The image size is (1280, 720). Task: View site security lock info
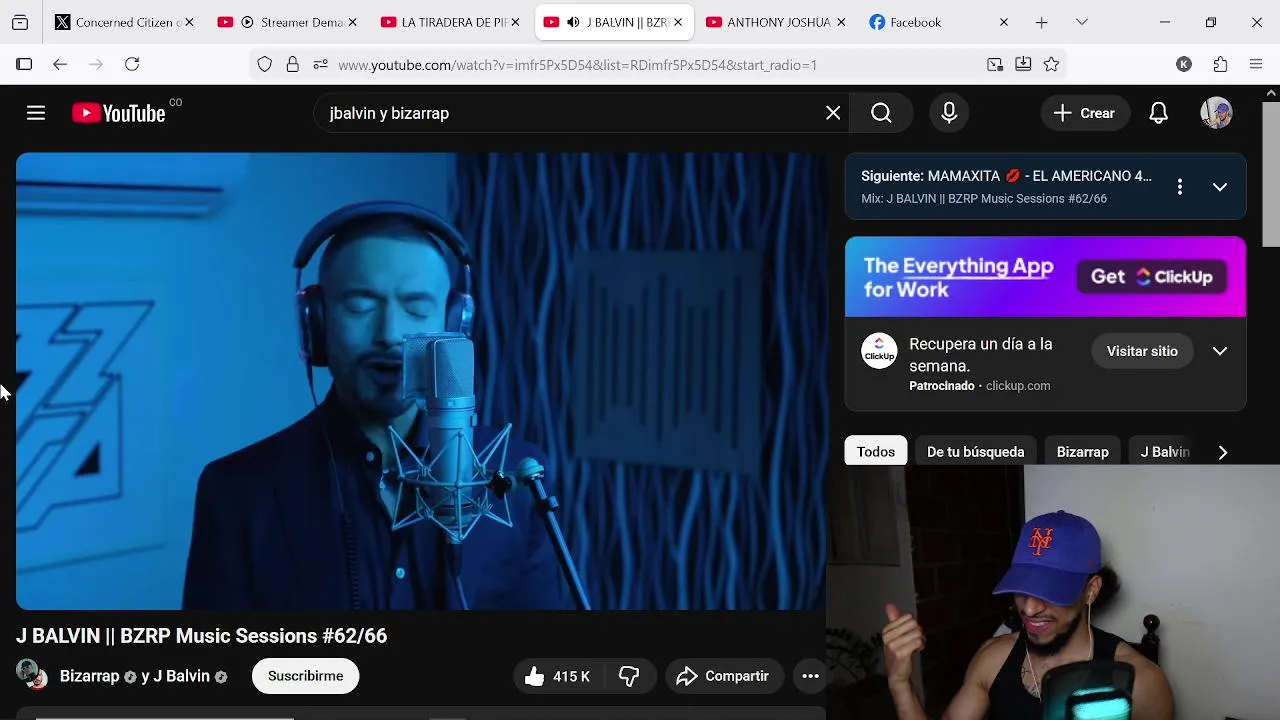click(x=292, y=64)
